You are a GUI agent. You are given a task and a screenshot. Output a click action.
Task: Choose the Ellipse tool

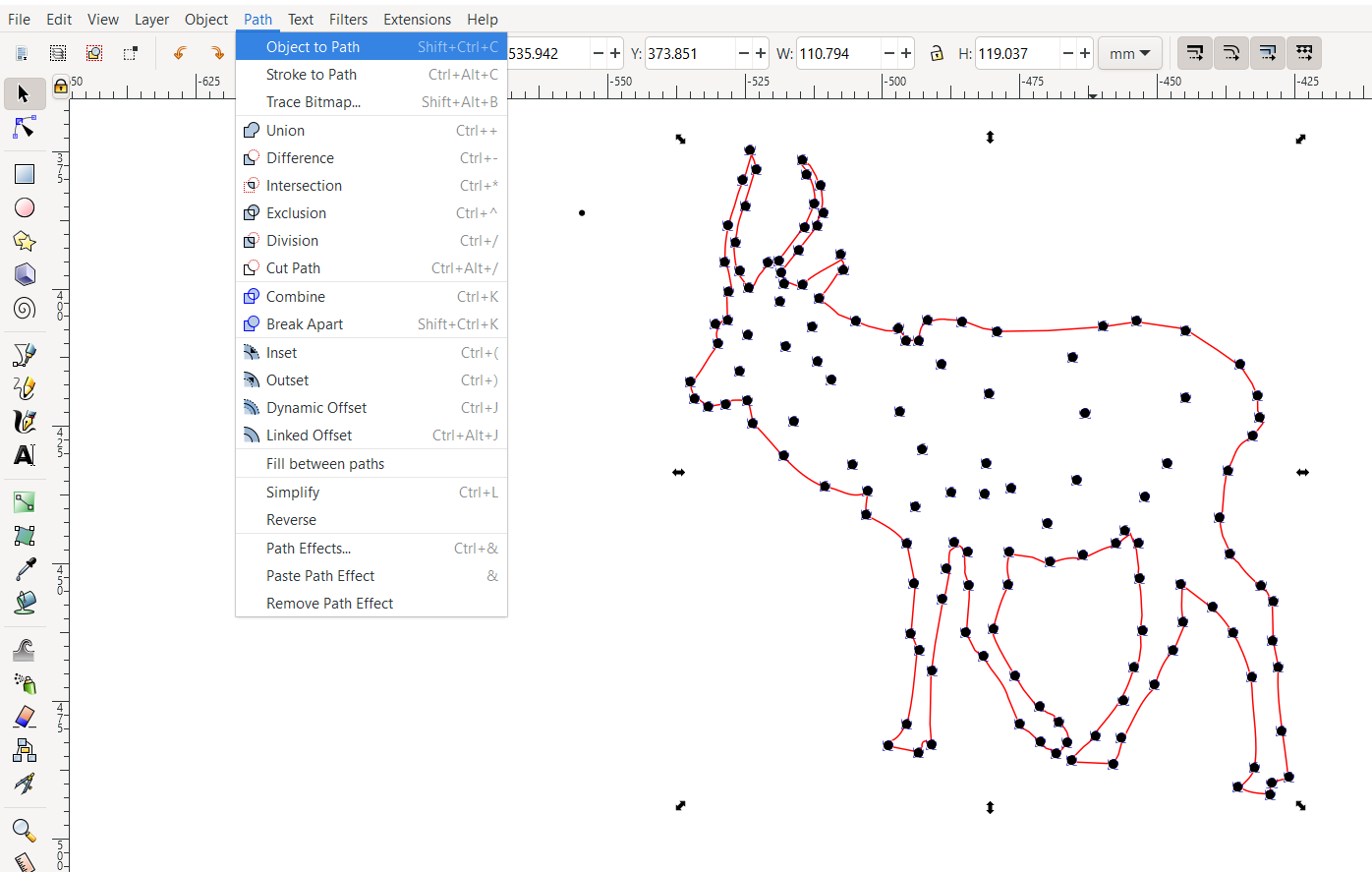25,207
